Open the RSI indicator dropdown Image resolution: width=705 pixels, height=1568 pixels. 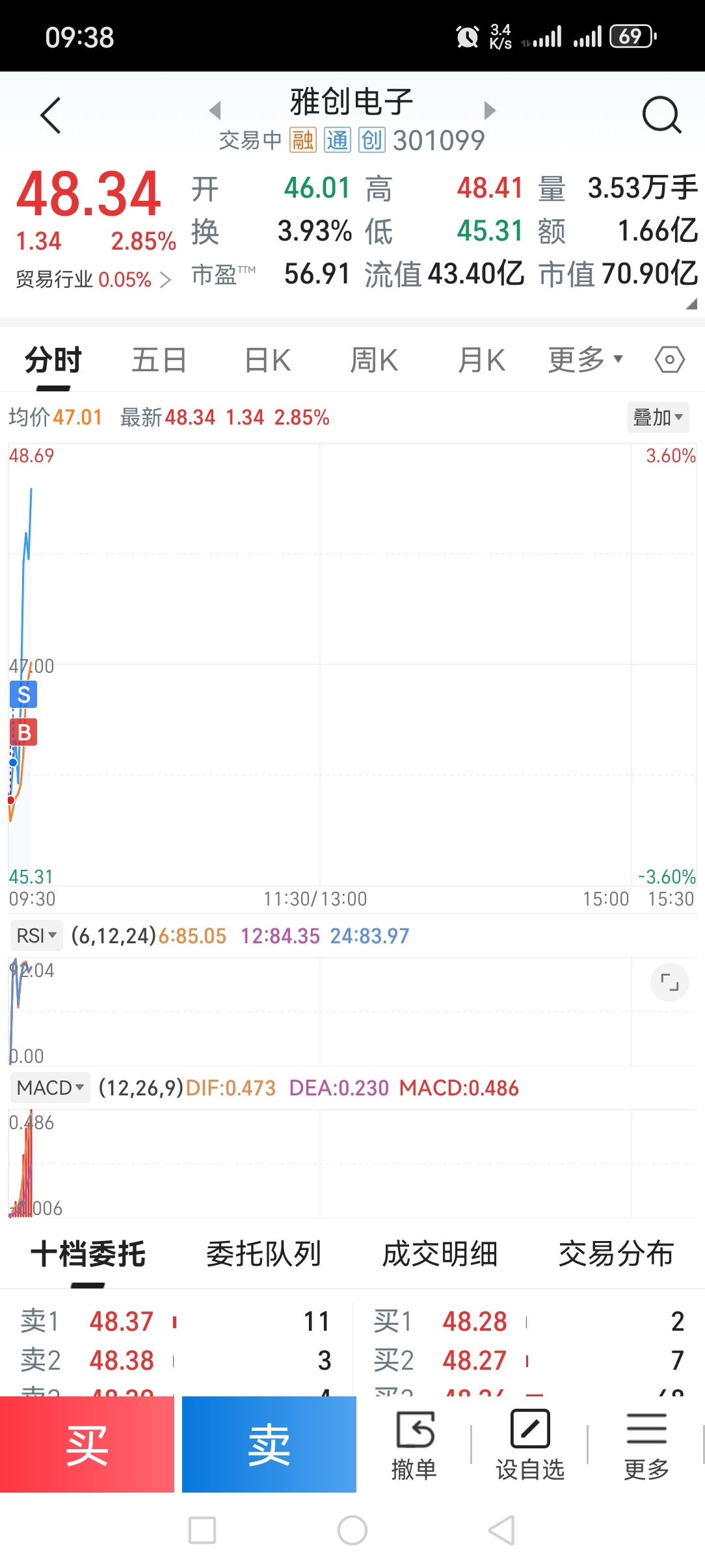(36, 936)
